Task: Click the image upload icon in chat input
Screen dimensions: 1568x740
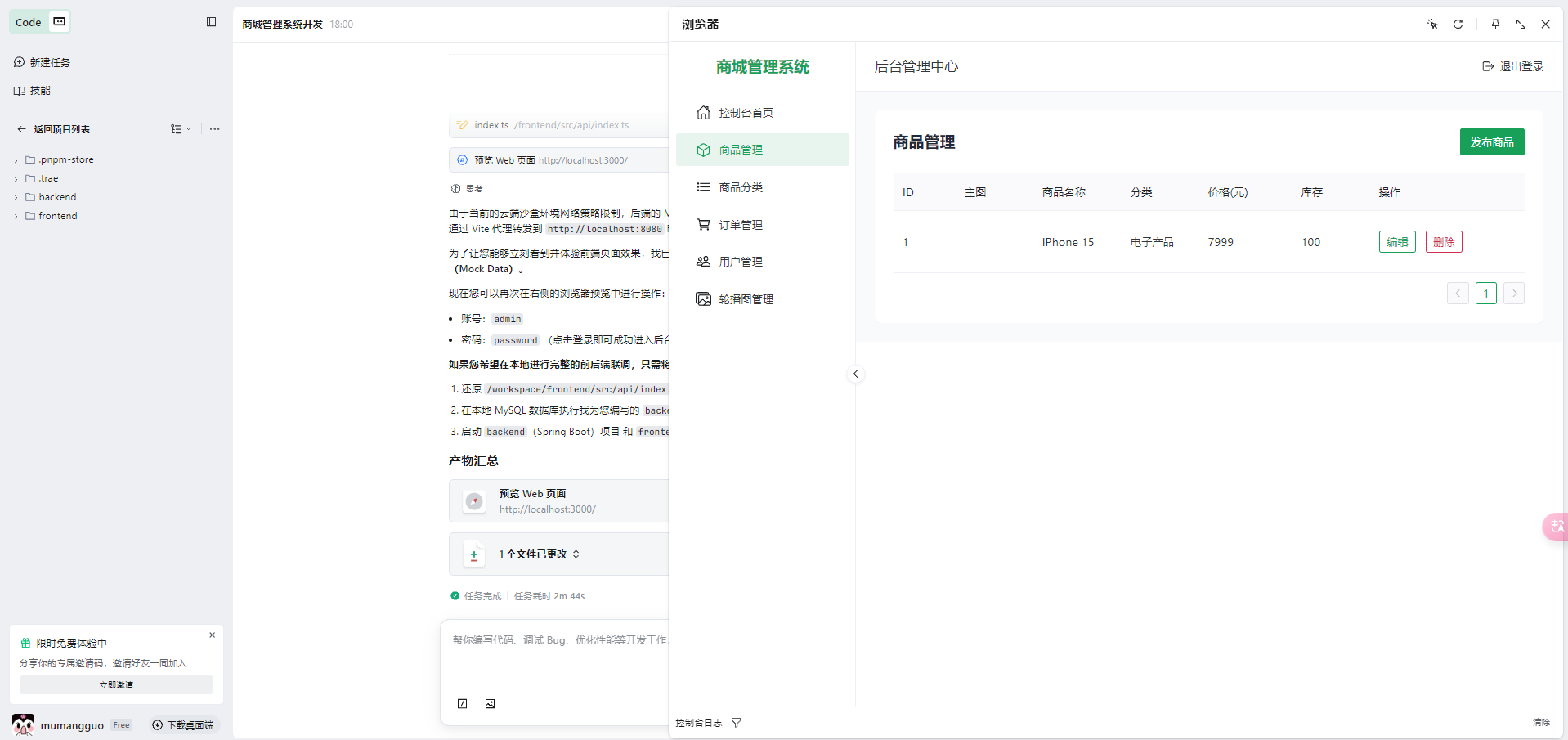Action: [490, 703]
